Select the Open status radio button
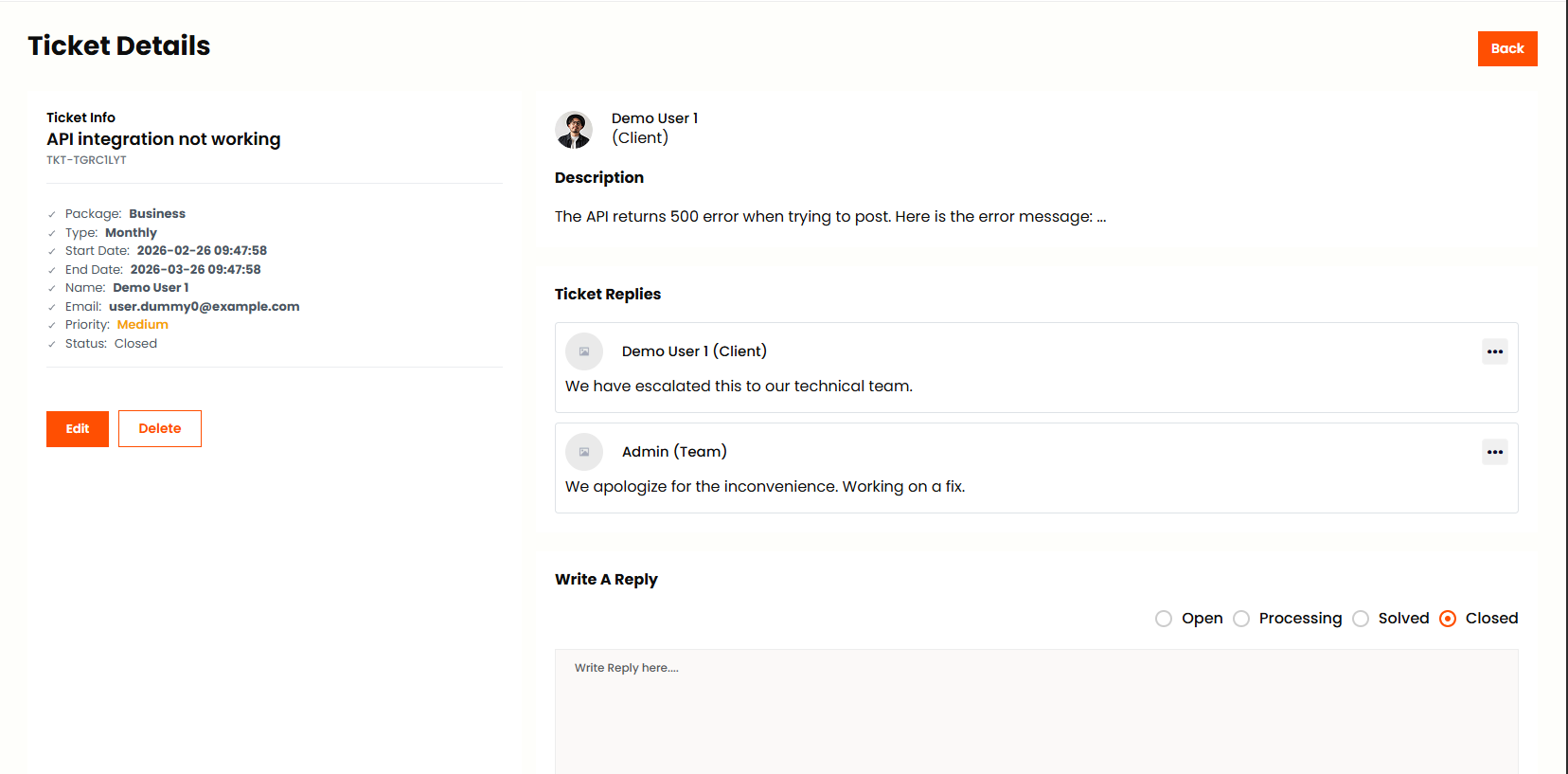Viewport: 1568px width, 774px height. click(x=1164, y=619)
